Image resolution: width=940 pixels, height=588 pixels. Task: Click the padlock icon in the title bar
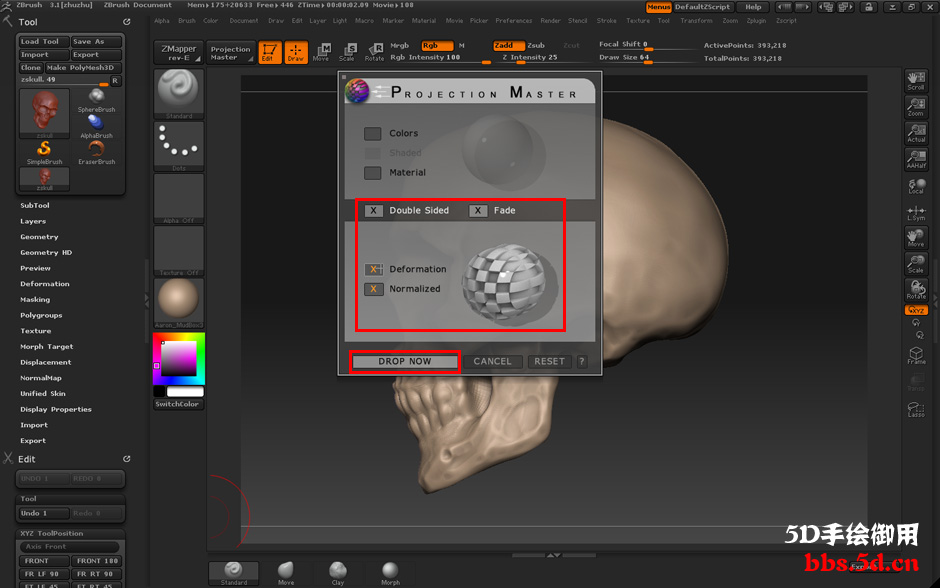point(868,7)
